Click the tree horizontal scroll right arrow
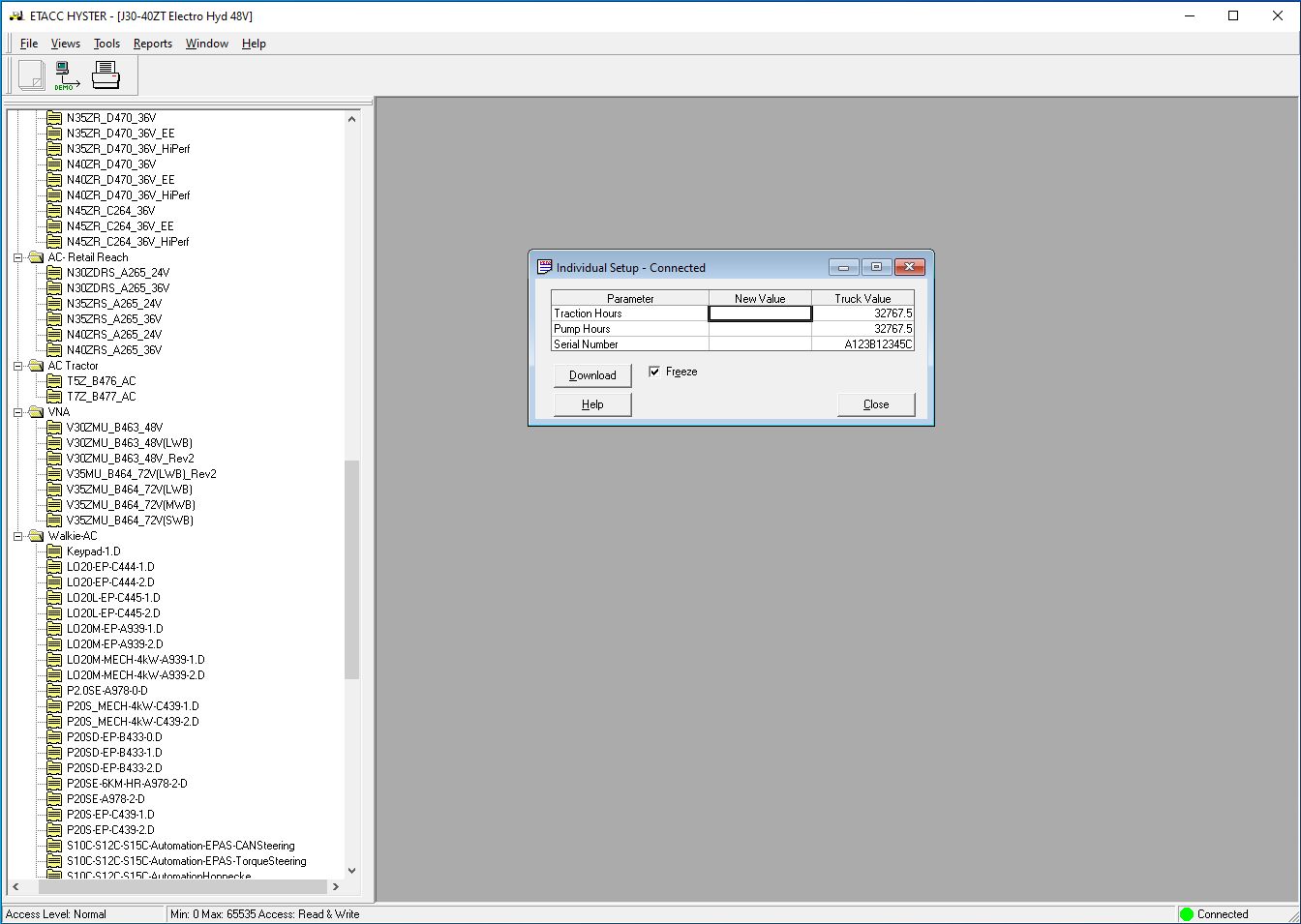 coord(336,886)
